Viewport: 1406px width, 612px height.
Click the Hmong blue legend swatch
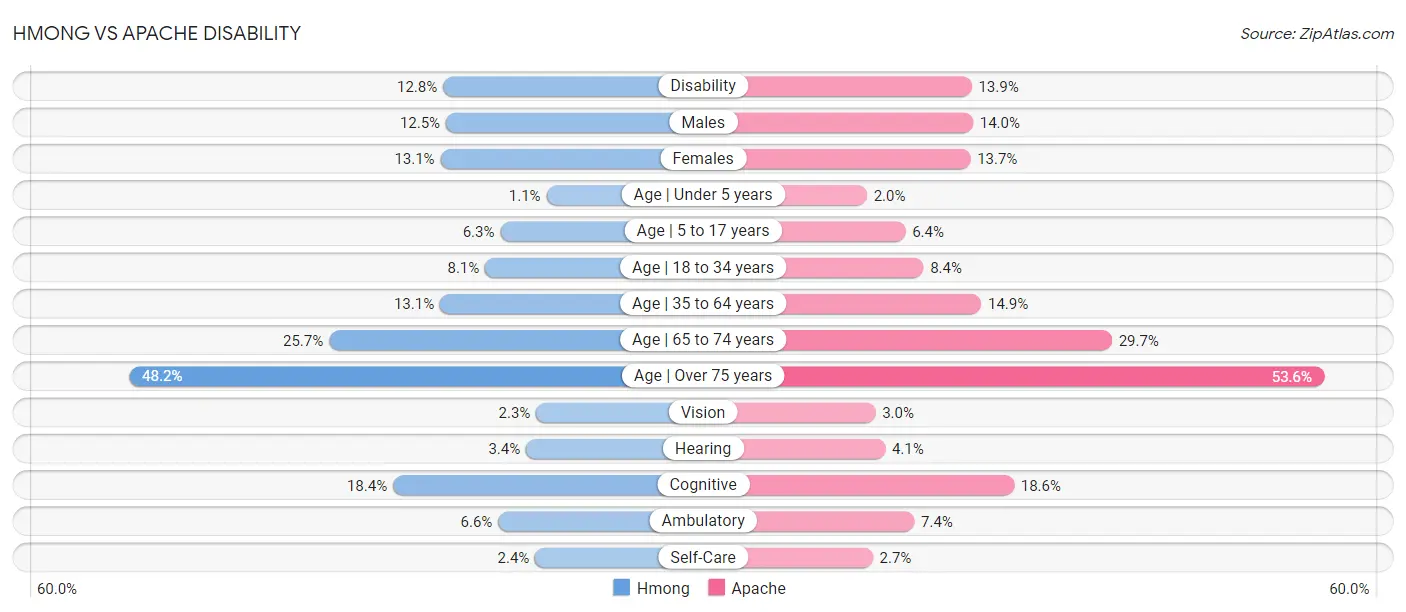pyautogui.click(x=621, y=588)
